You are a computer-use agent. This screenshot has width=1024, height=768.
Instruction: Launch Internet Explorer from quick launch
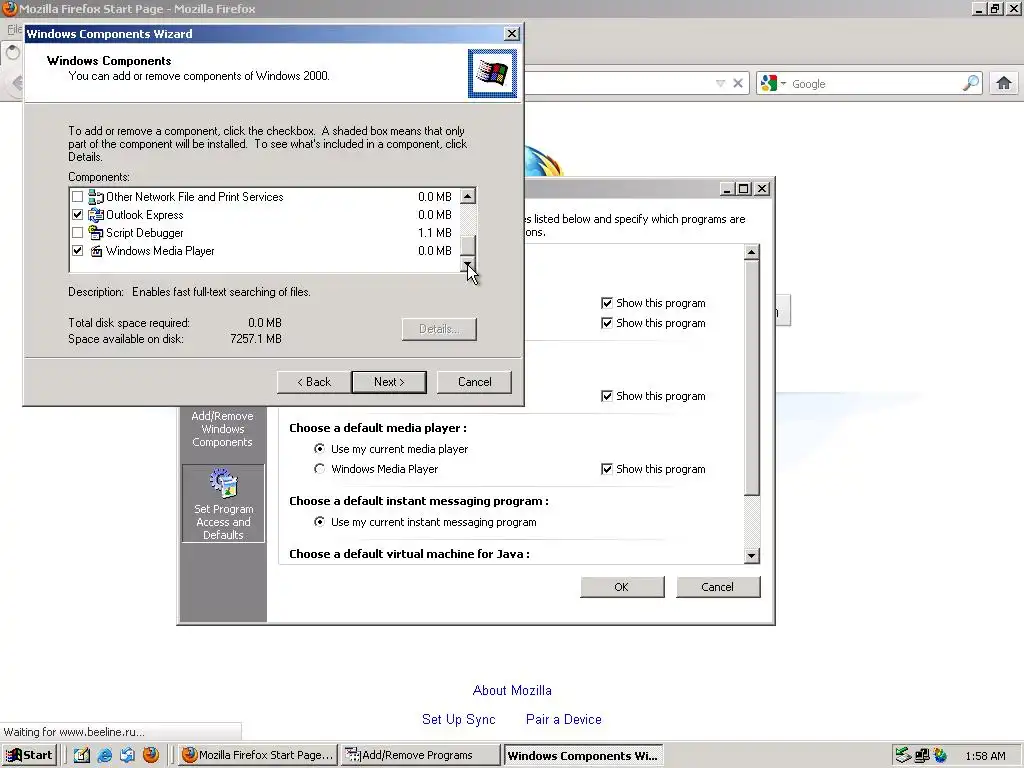[x=104, y=755]
